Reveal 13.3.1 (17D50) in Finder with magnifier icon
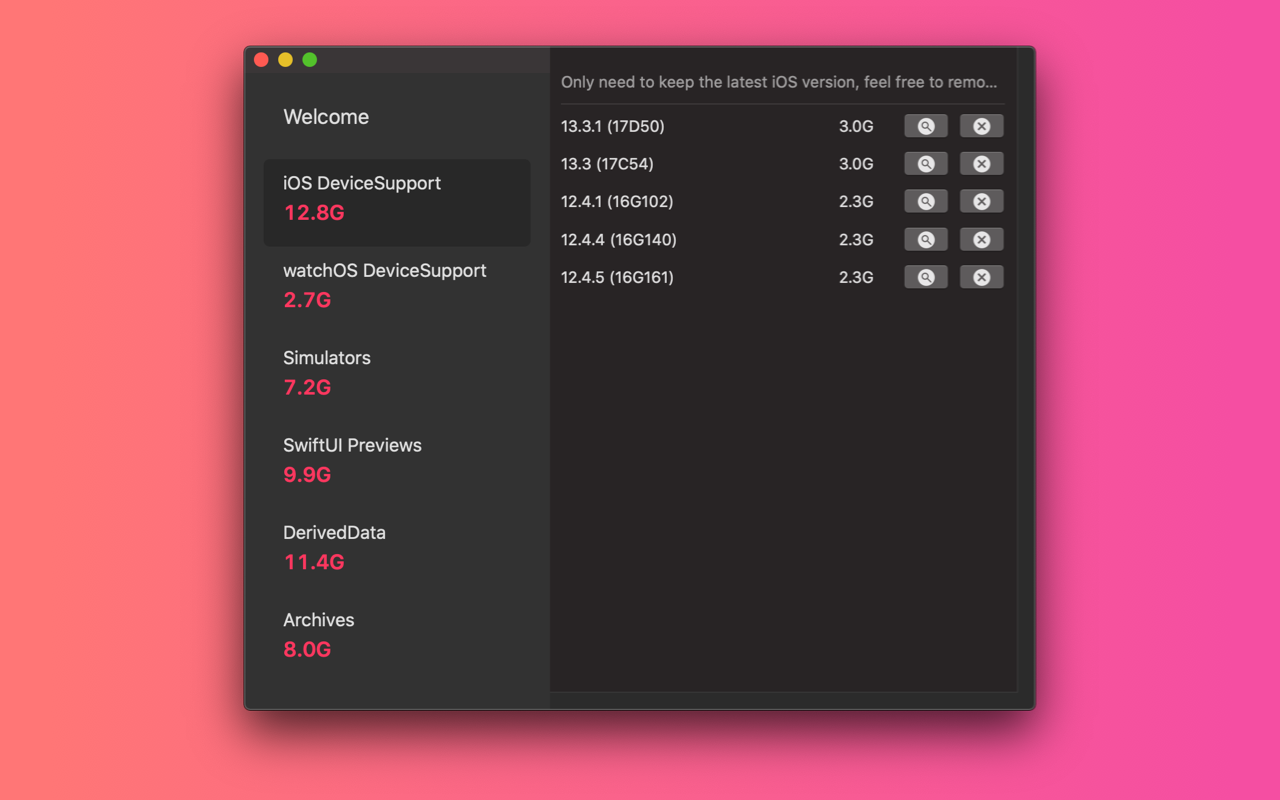The height and width of the screenshot is (800, 1280). (925, 125)
